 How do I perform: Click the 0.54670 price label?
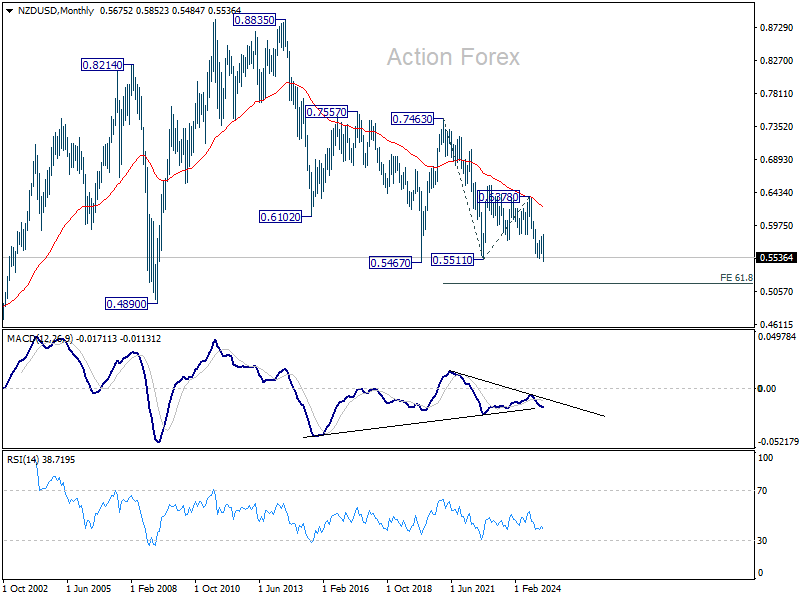pos(390,263)
